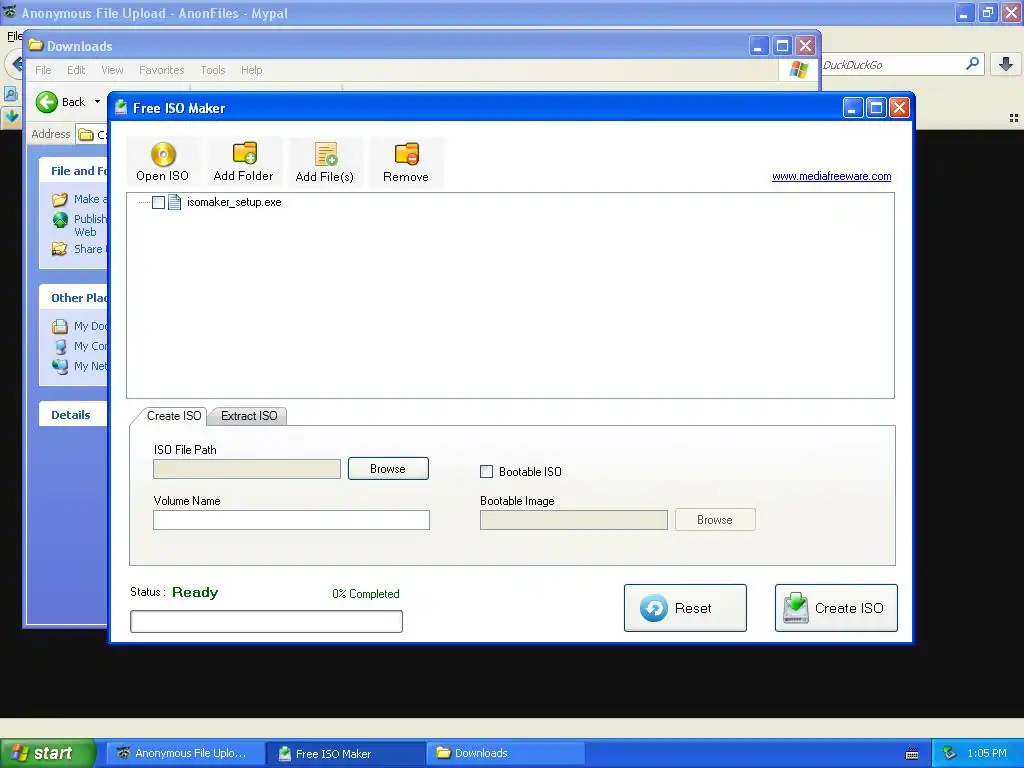This screenshot has height=768, width=1024.
Task: Maximize the Free ISO Maker window
Action: point(876,108)
